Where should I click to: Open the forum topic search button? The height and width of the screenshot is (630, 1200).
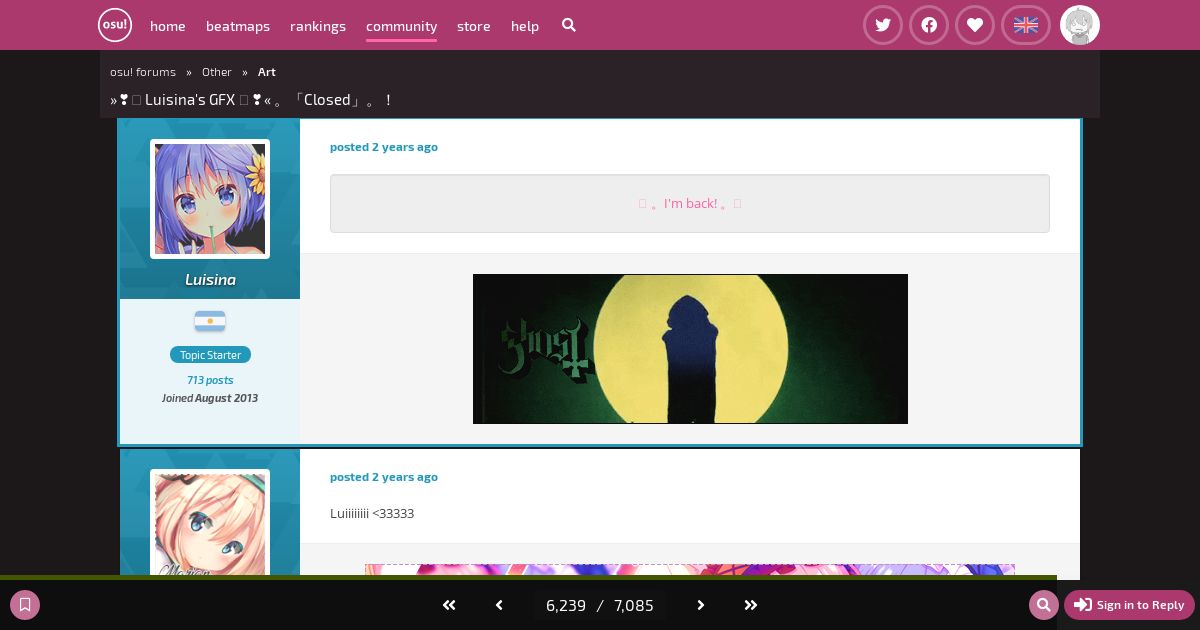1044,605
